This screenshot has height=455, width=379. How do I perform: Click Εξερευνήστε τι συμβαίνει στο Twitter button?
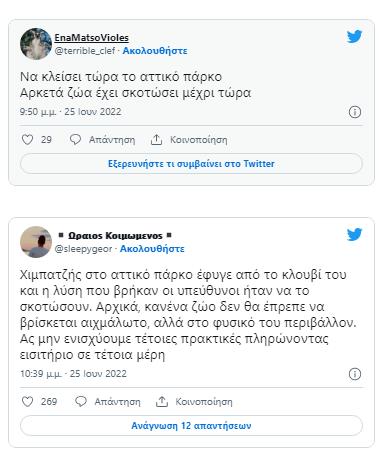click(x=191, y=164)
